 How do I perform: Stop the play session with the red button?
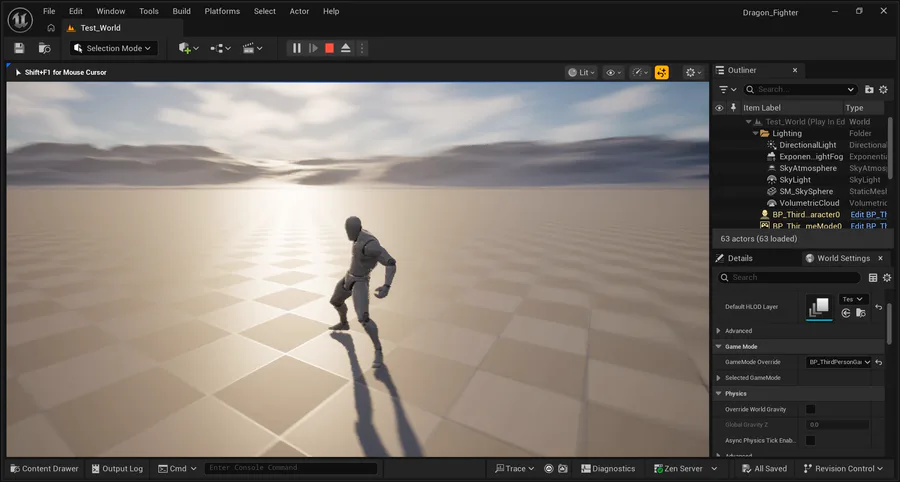(x=329, y=48)
